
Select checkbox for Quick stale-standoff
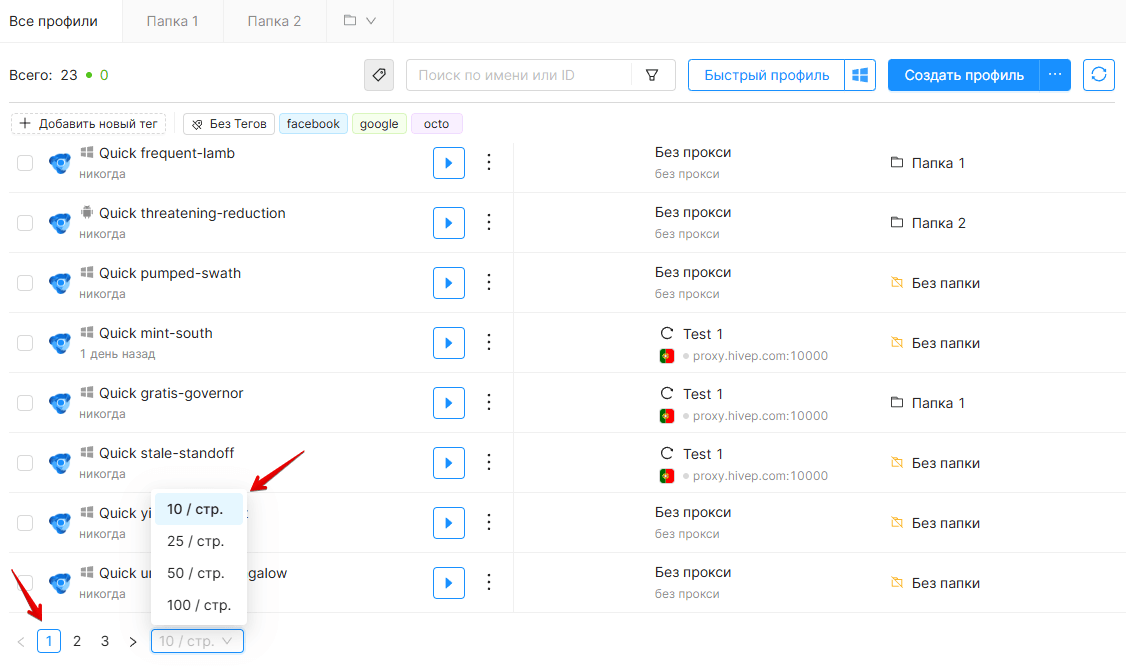coord(25,463)
